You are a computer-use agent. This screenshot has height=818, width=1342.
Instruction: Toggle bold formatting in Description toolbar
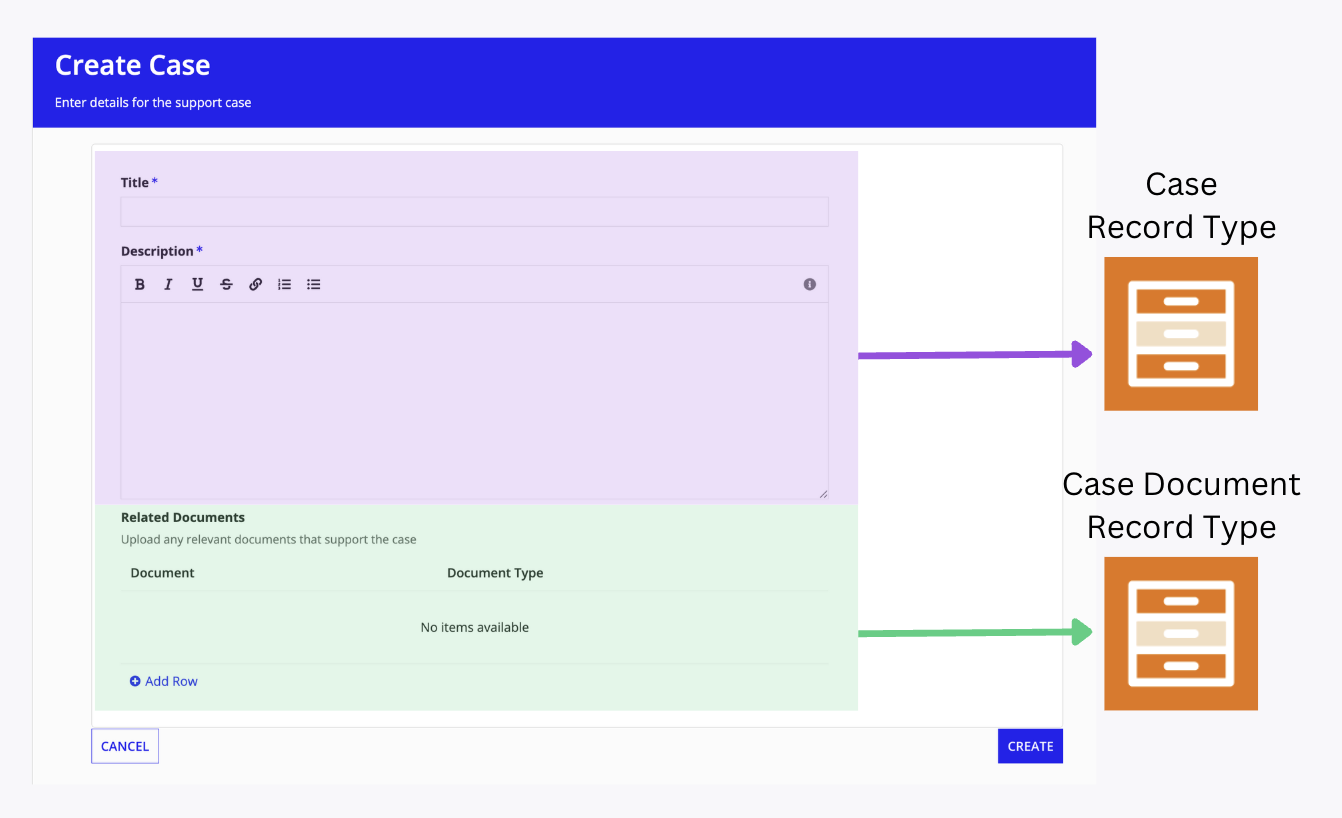click(x=140, y=285)
